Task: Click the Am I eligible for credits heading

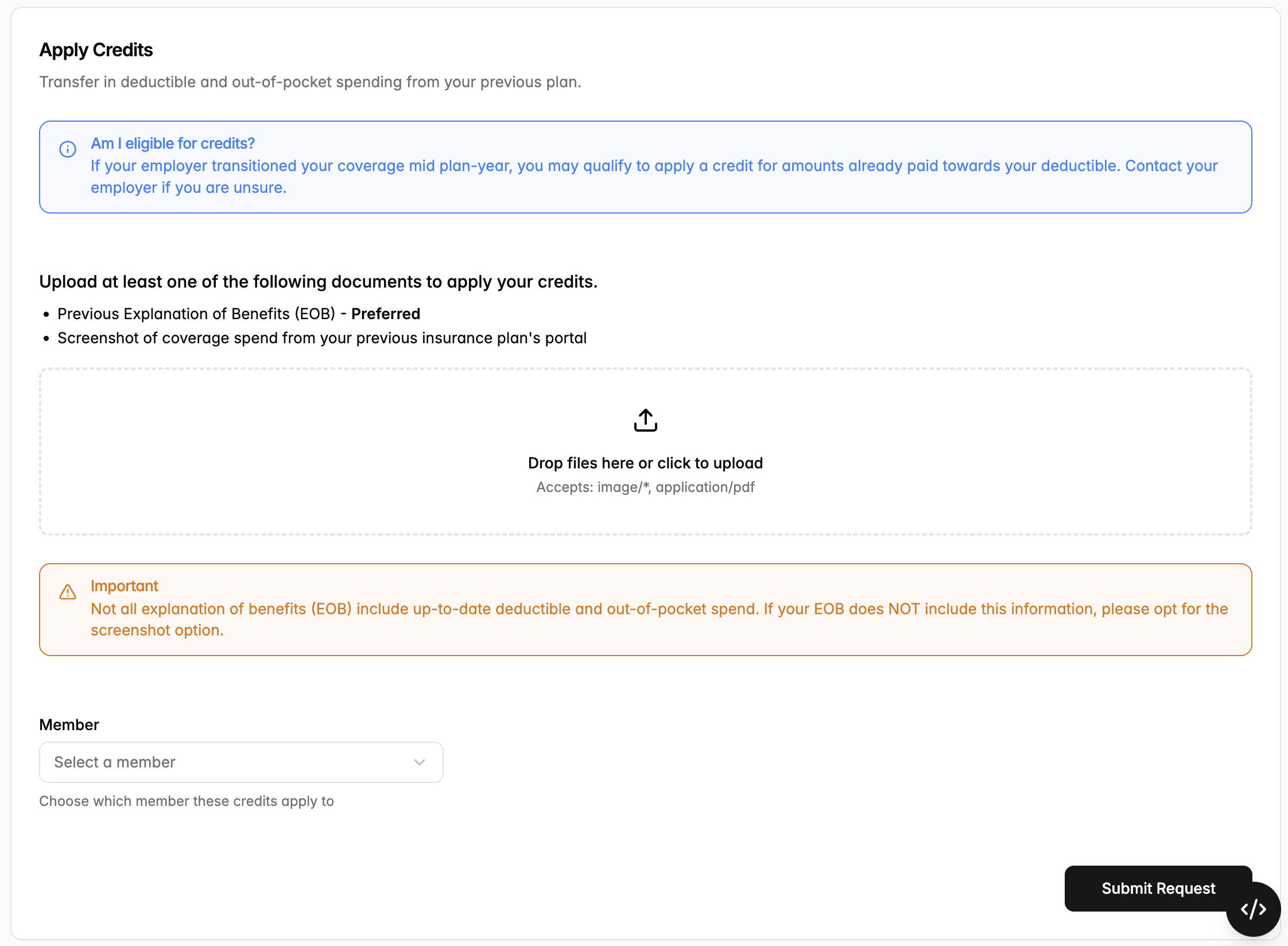Action: point(173,144)
